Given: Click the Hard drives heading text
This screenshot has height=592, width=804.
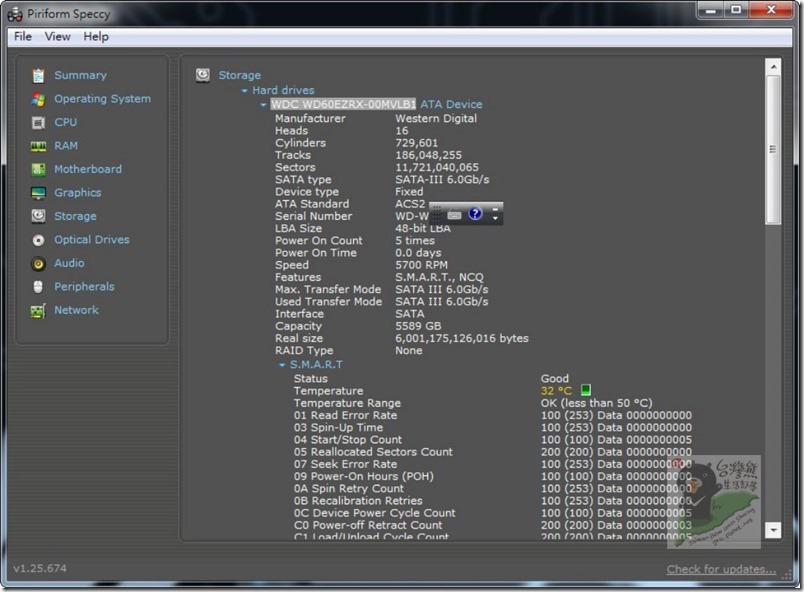Looking at the screenshot, I should [x=283, y=90].
